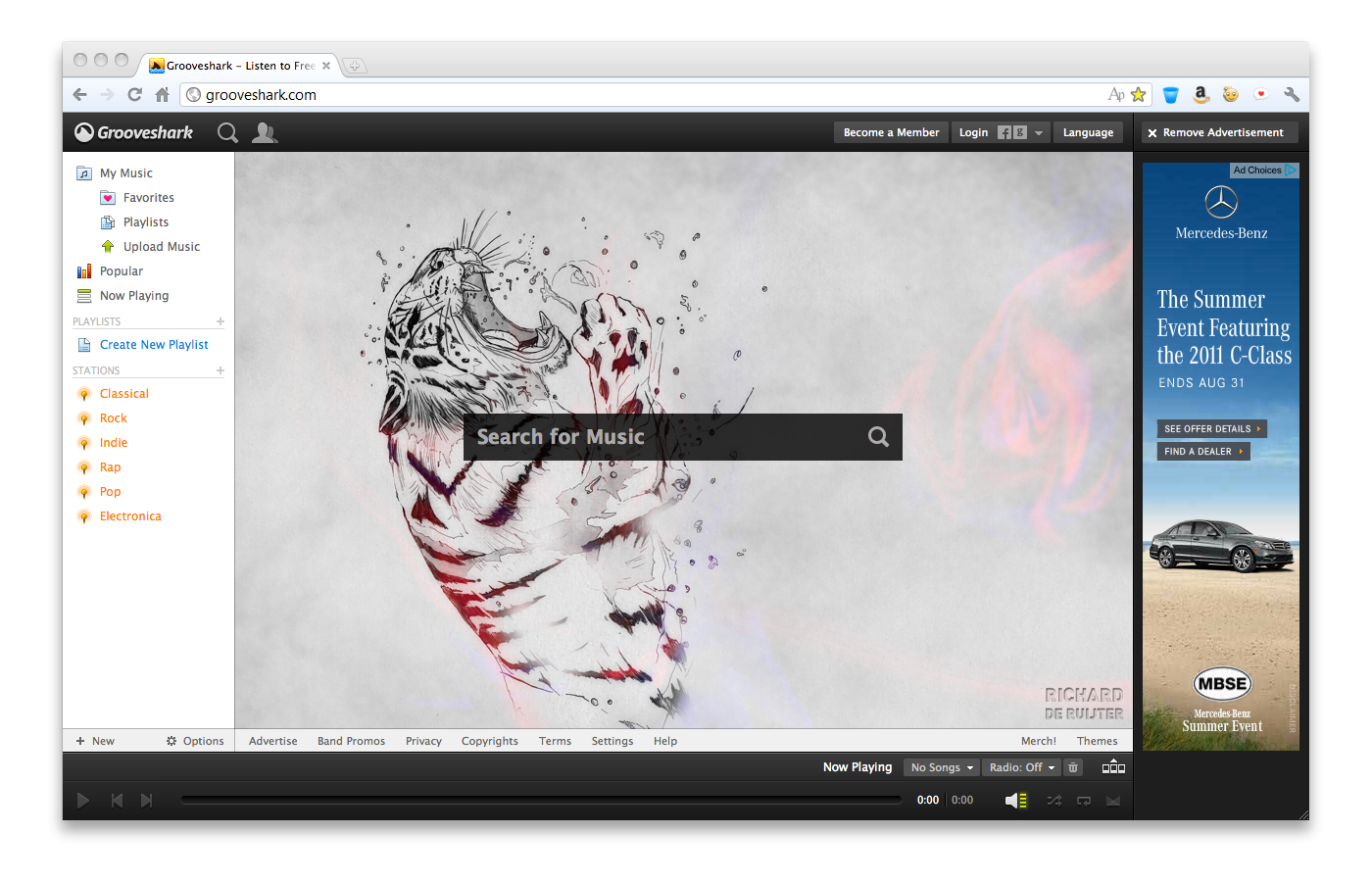
Task: Open browser wrench menu
Action: 1292,95
